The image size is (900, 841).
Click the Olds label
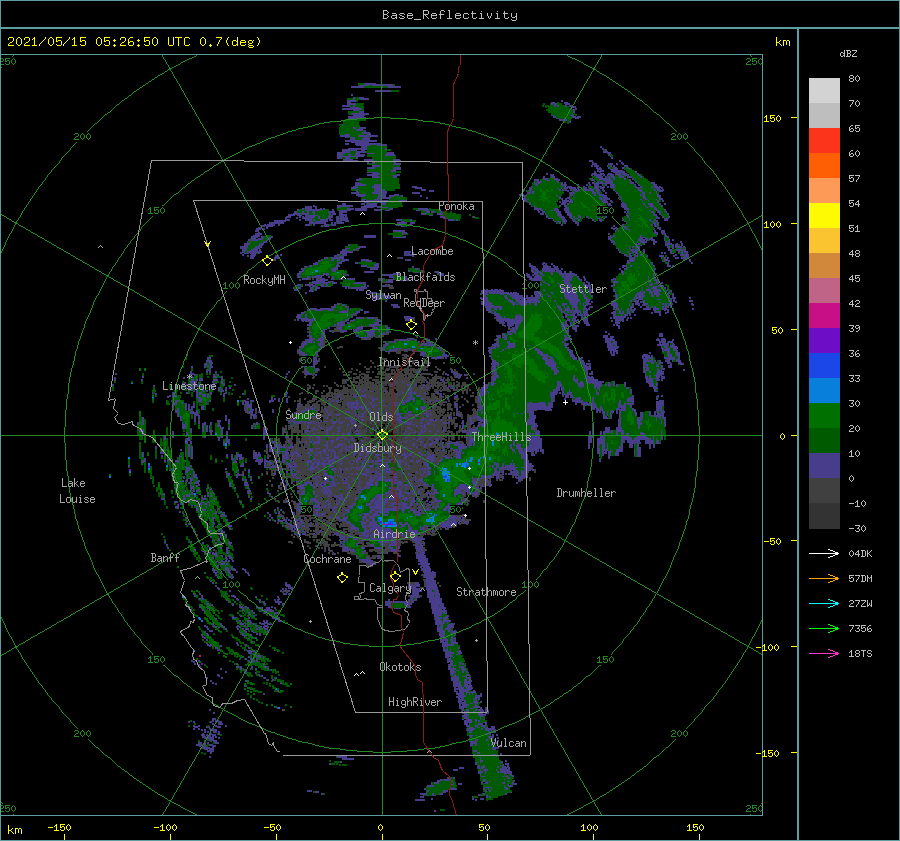click(381, 417)
